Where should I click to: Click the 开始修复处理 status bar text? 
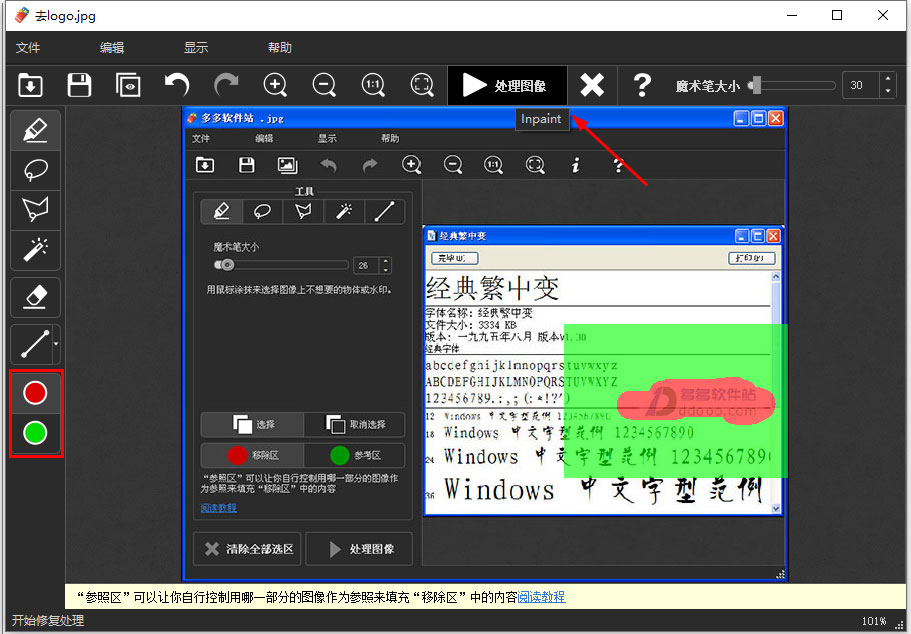(48, 621)
